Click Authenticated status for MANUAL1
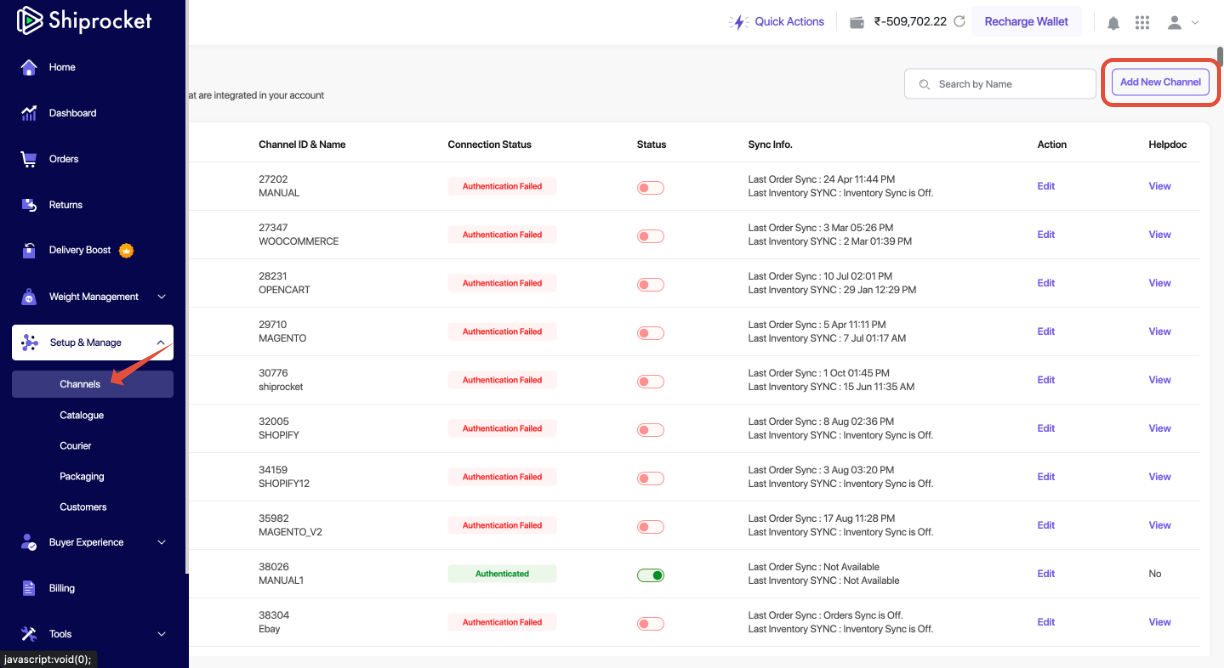Screen dimensions: 1224x668 502,574
